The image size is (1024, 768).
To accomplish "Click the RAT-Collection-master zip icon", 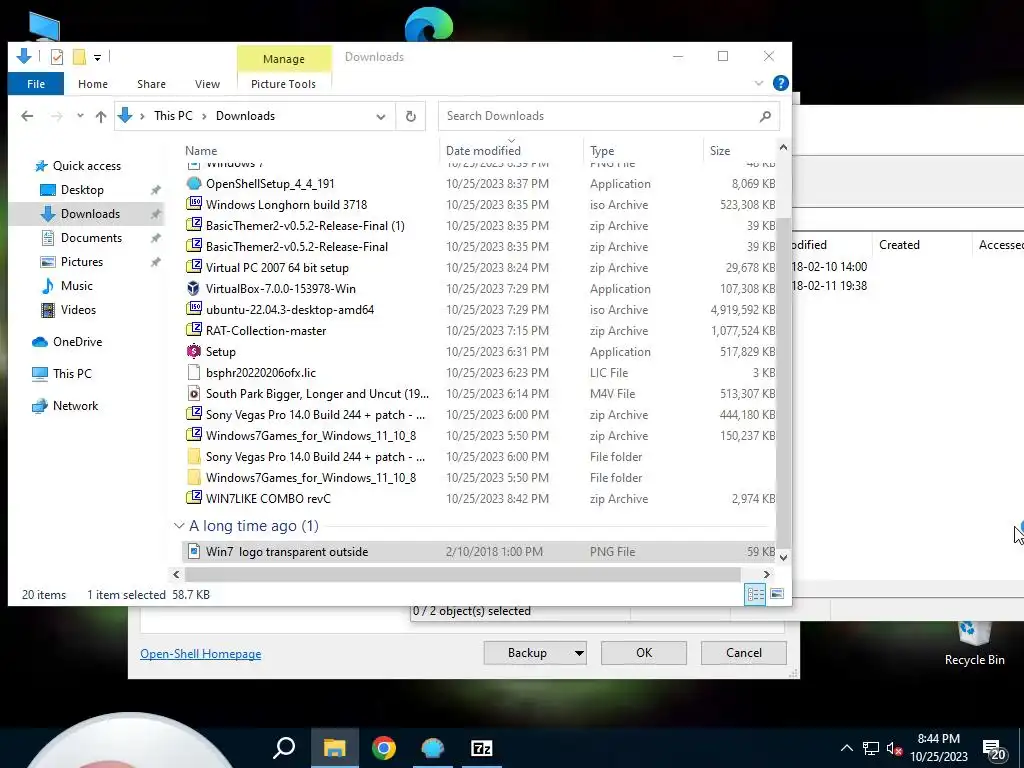I will pyautogui.click(x=194, y=330).
